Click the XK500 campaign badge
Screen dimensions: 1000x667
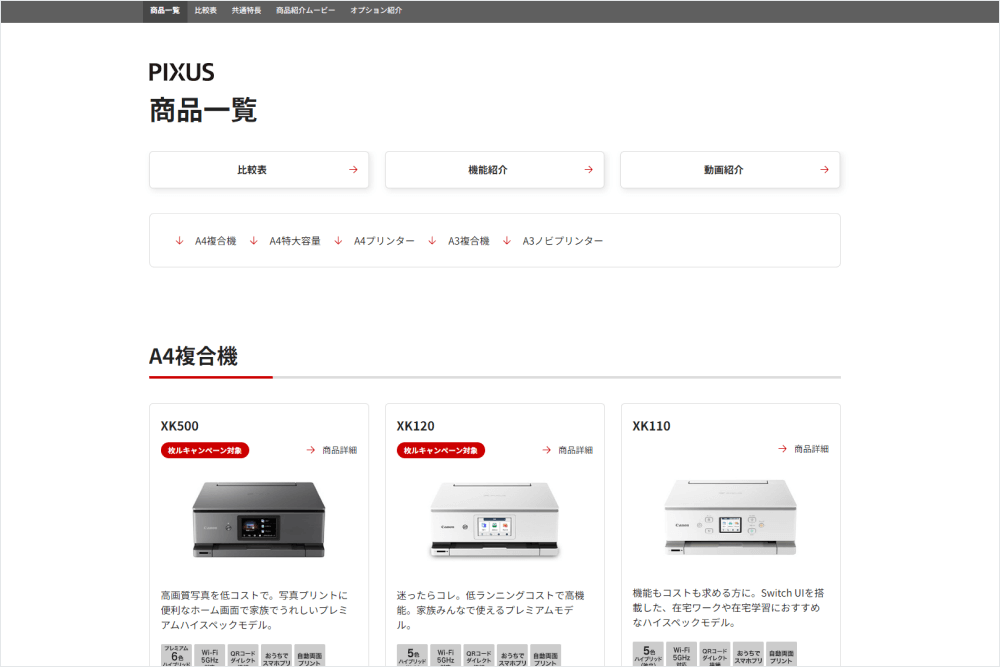(x=205, y=450)
